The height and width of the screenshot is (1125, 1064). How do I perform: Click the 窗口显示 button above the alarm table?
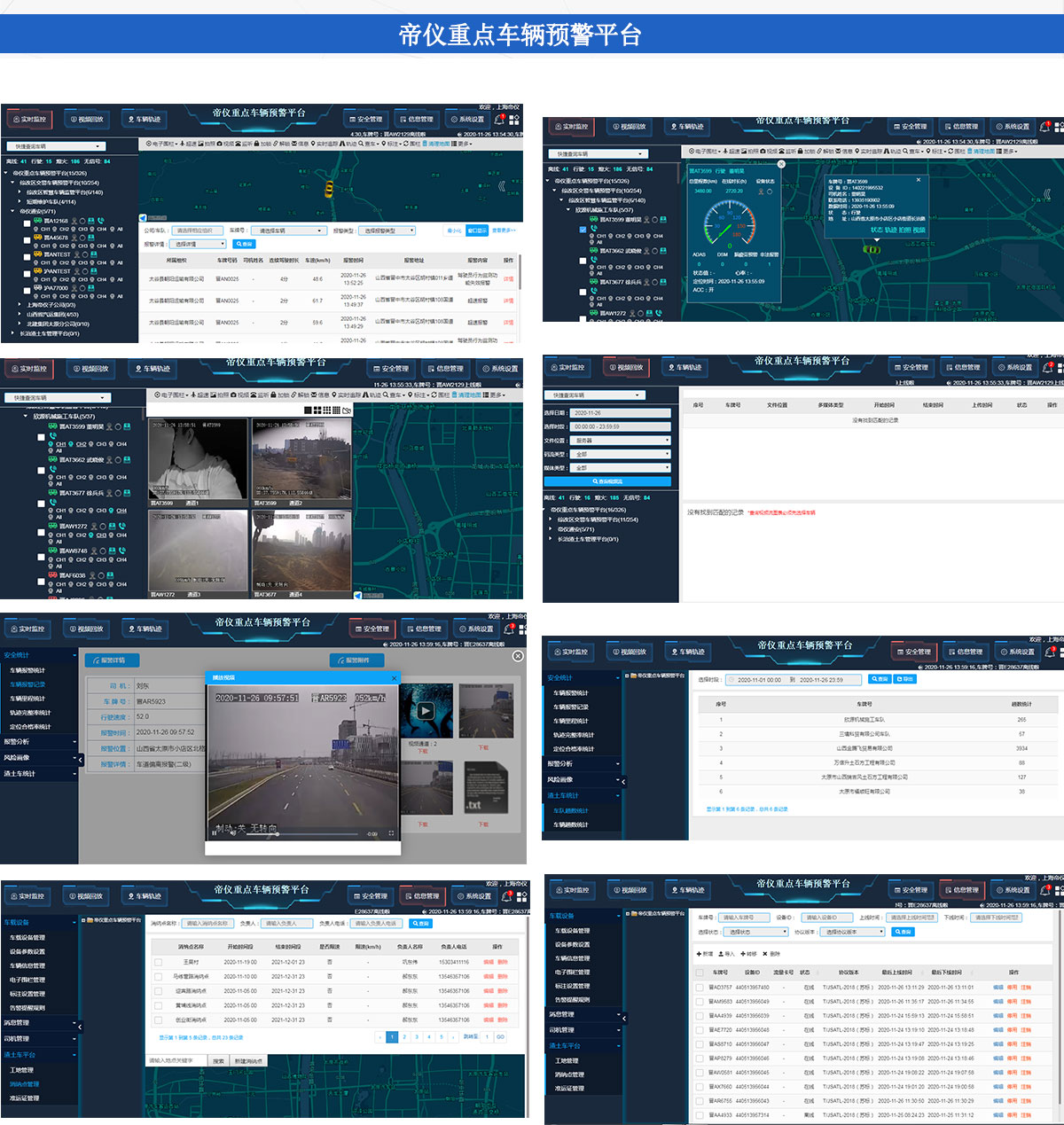click(x=476, y=230)
